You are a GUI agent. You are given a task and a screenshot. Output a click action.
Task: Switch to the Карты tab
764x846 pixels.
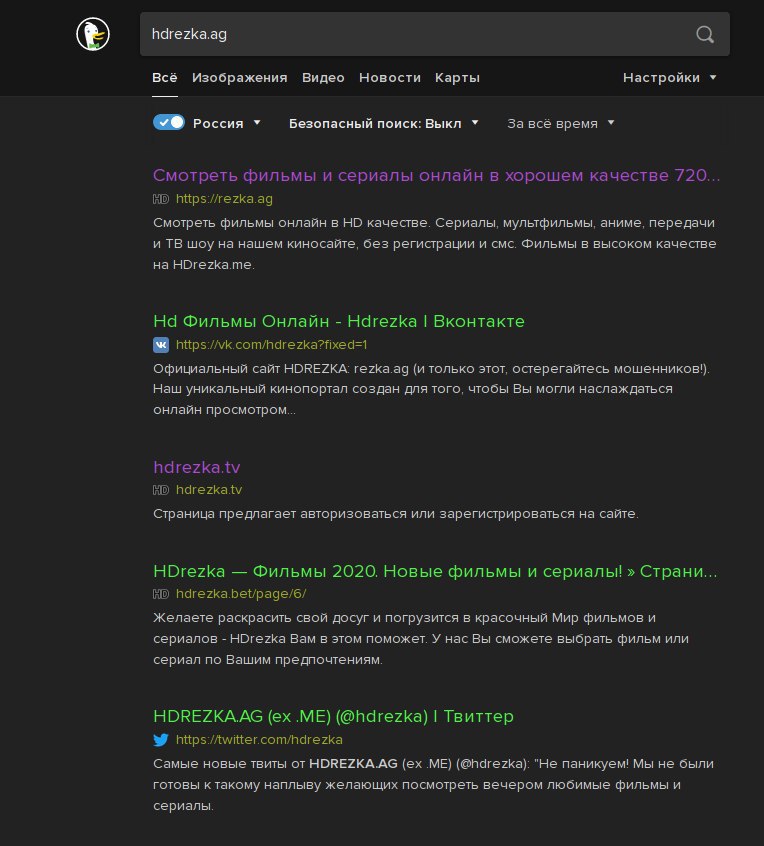click(x=457, y=78)
